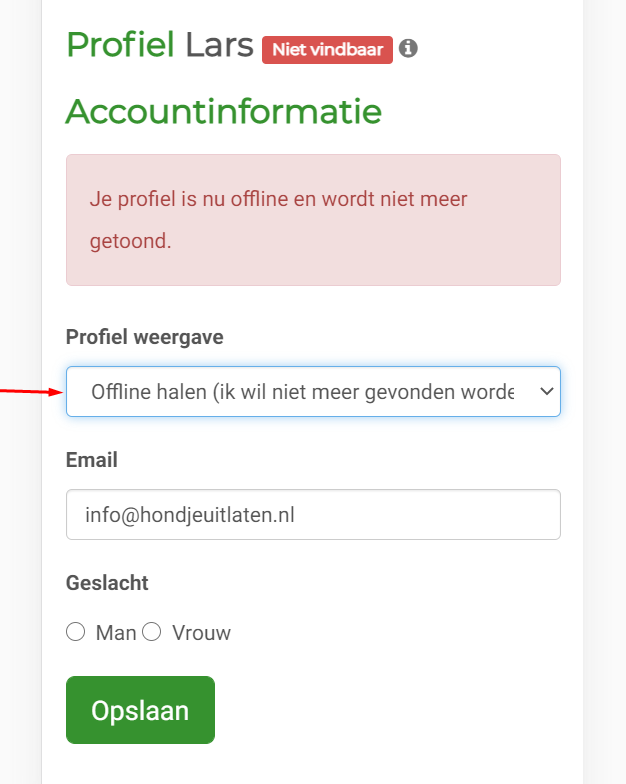Click the word getoond in the alert

130,242
